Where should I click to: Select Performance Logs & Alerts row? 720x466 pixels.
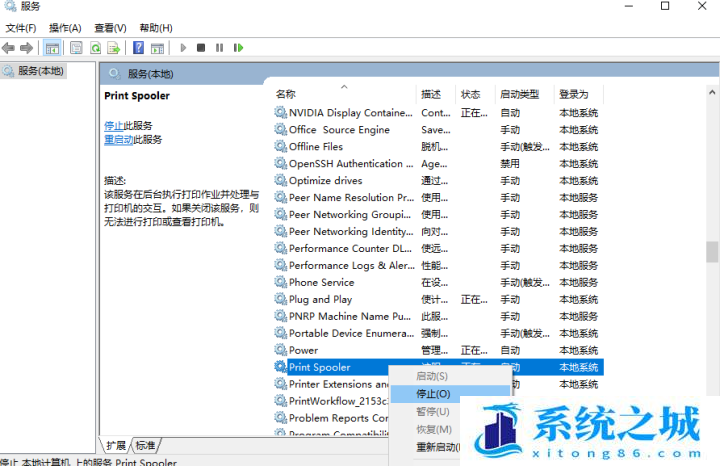[438, 265]
